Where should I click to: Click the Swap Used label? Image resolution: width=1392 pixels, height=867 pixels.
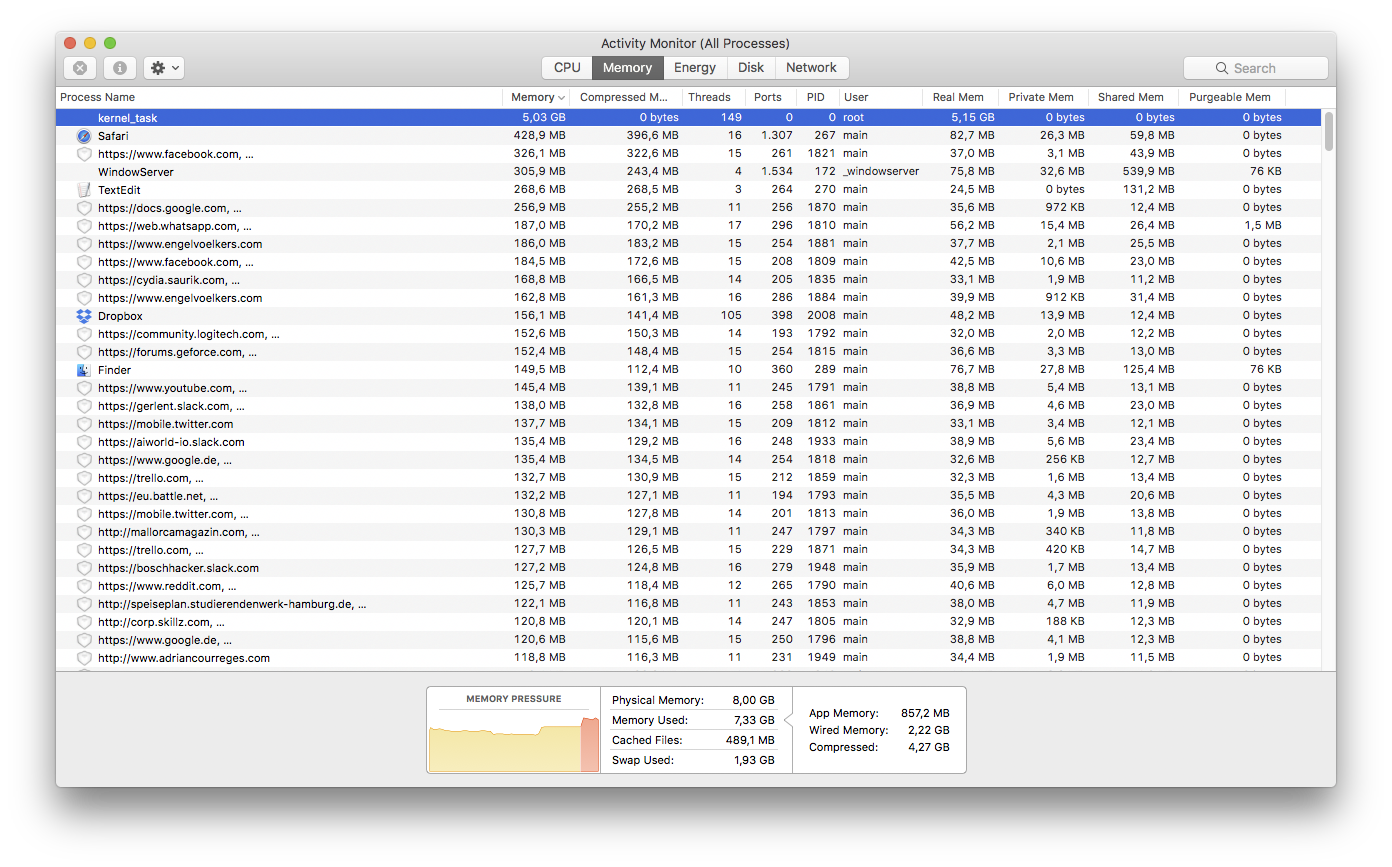point(643,760)
